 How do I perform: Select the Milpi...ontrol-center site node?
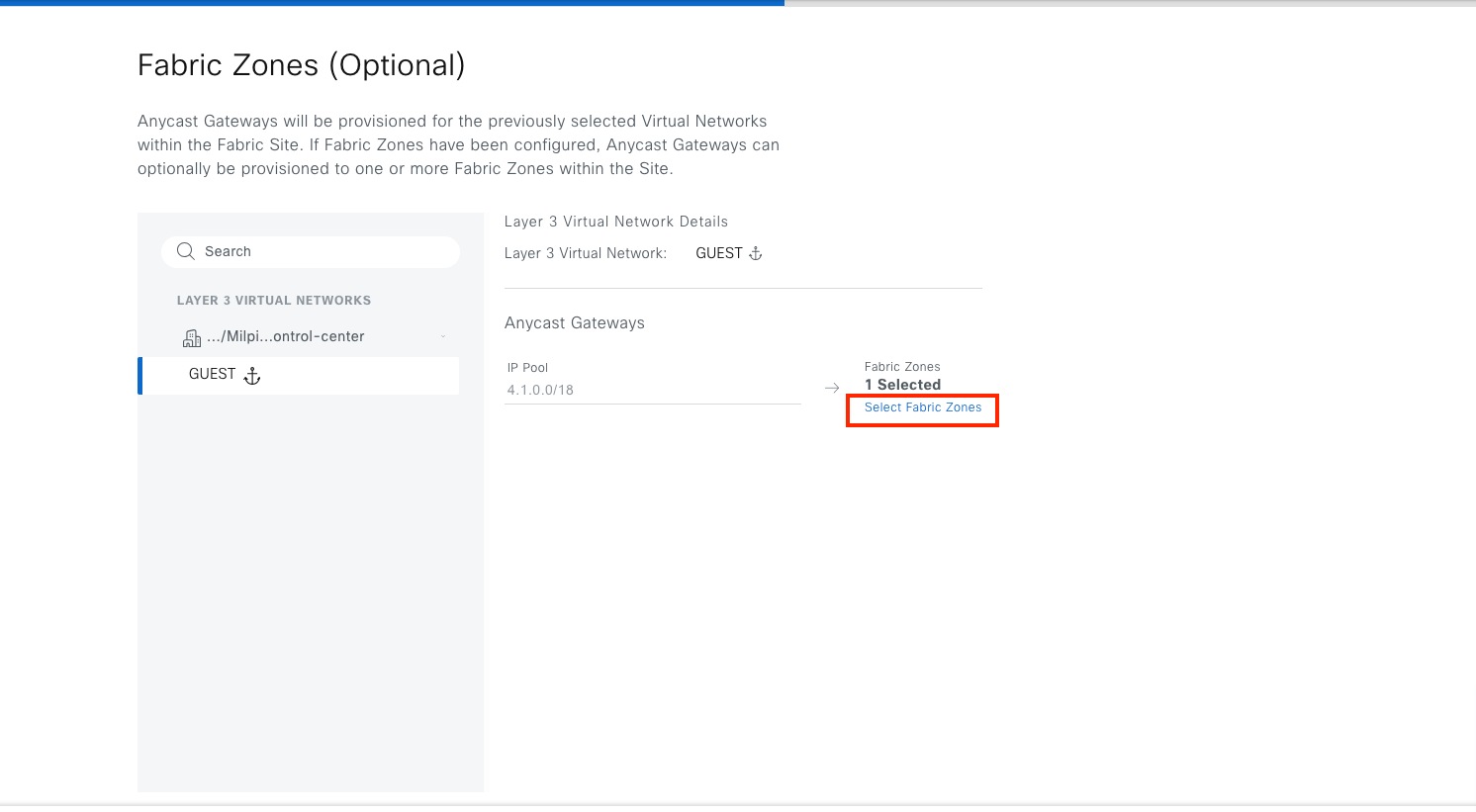pyautogui.click(x=285, y=337)
